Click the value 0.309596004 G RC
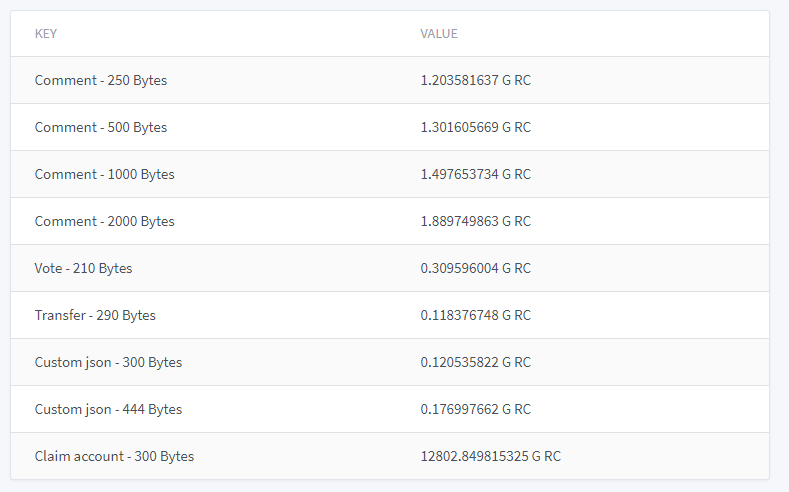 point(475,268)
